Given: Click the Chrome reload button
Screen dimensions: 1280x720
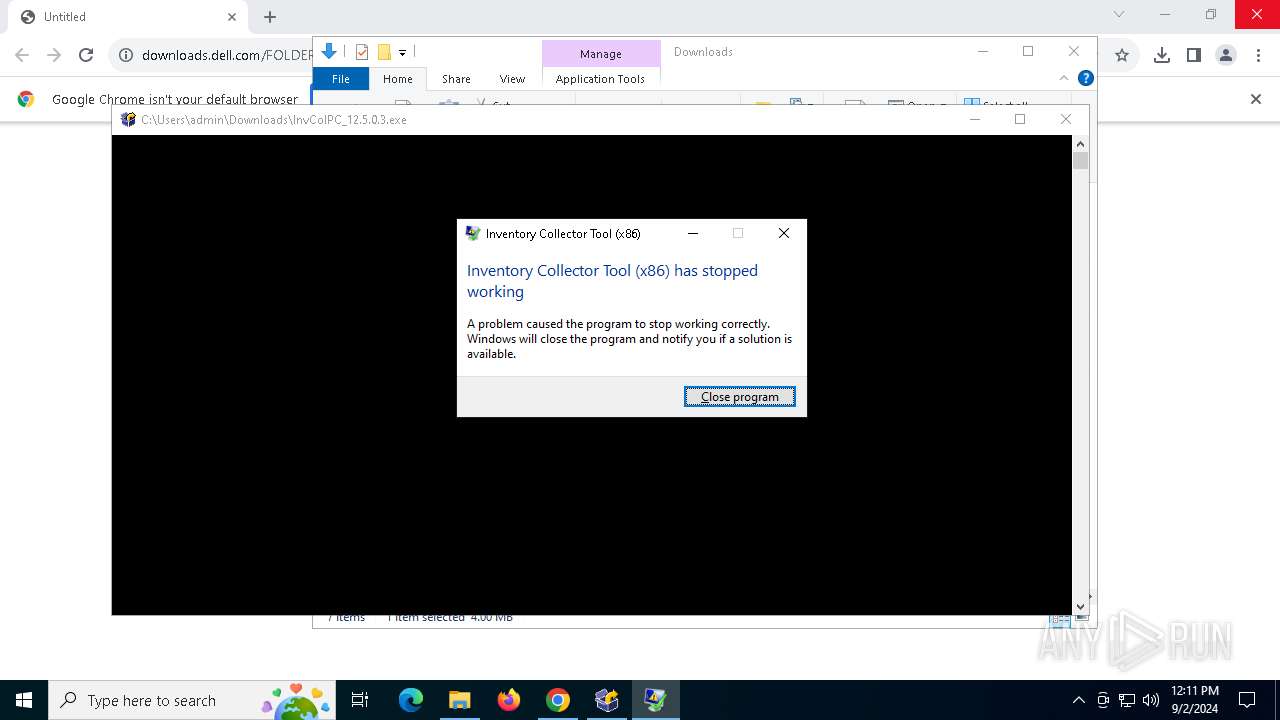Looking at the screenshot, I should [86, 55].
